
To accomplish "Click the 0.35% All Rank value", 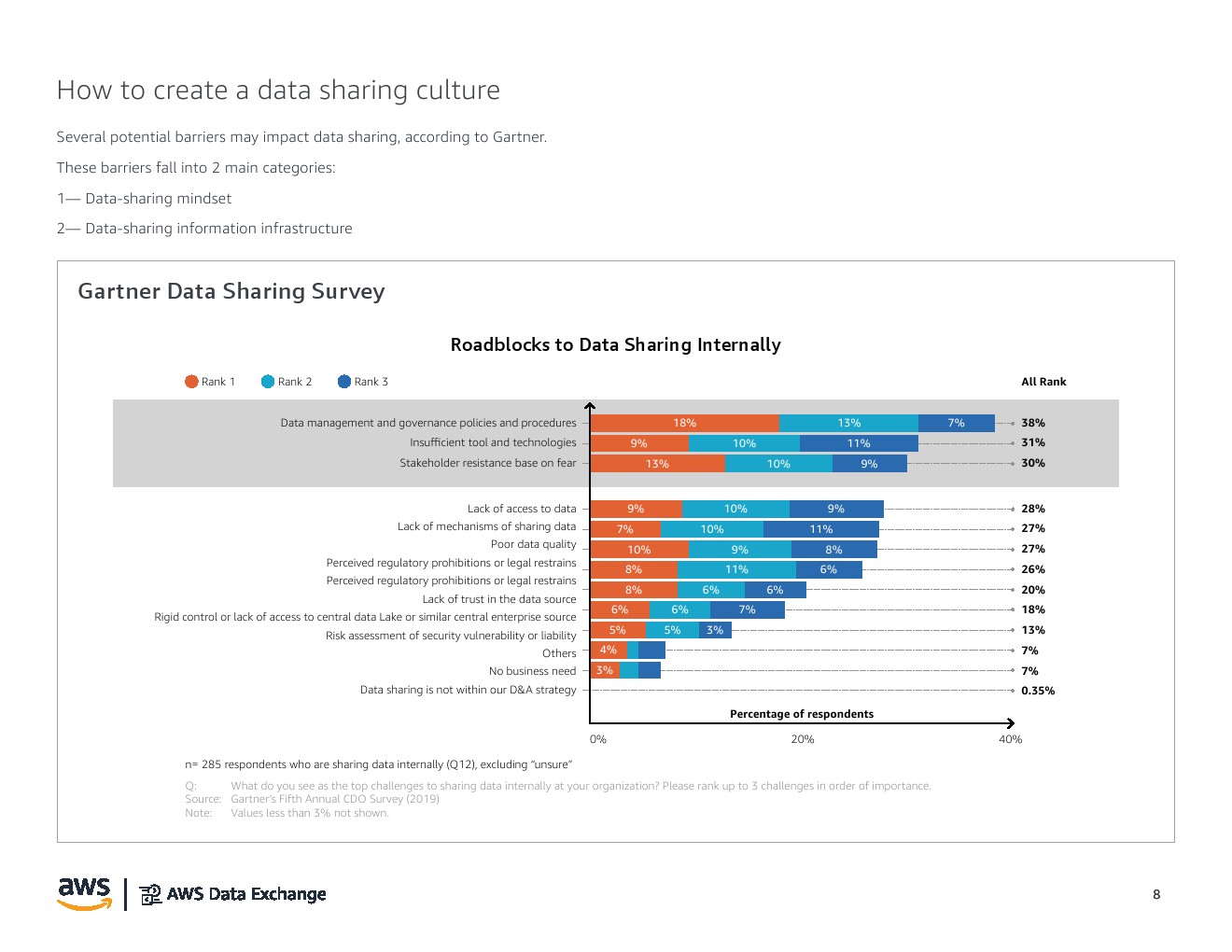I will click(1037, 691).
